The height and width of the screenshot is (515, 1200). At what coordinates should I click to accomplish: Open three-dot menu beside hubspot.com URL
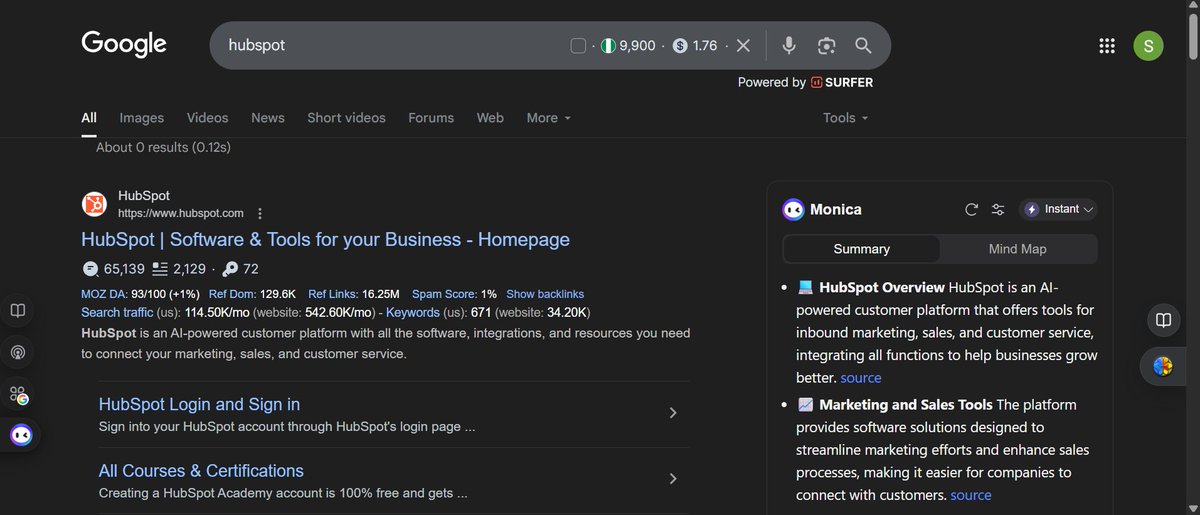[260, 213]
